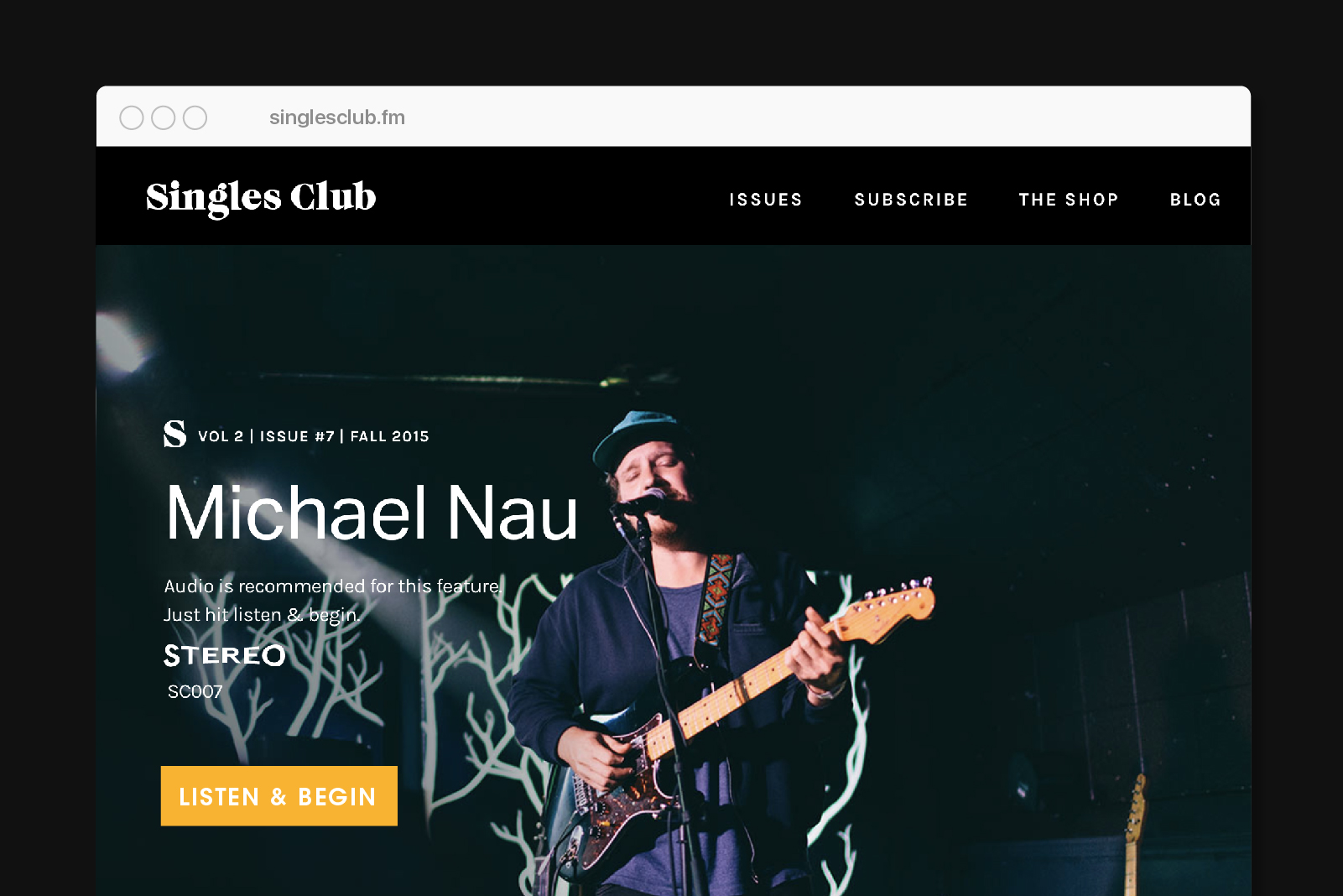This screenshot has height=896, width=1343.
Task: Click the second browser window circle
Action: [164, 117]
